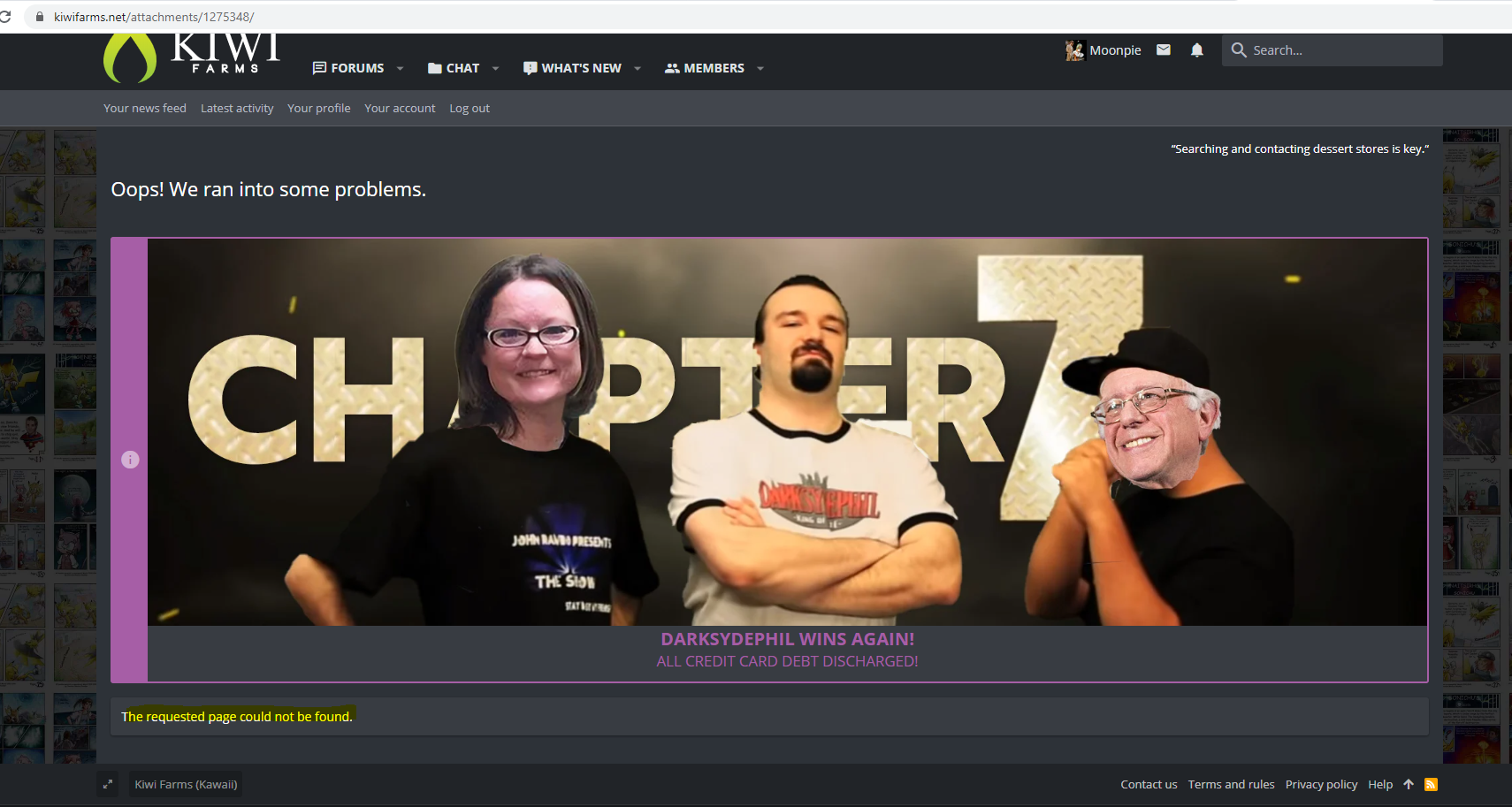Open Your profile link
1512x807 pixels.
pyautogui.click(x=319, y=108)
